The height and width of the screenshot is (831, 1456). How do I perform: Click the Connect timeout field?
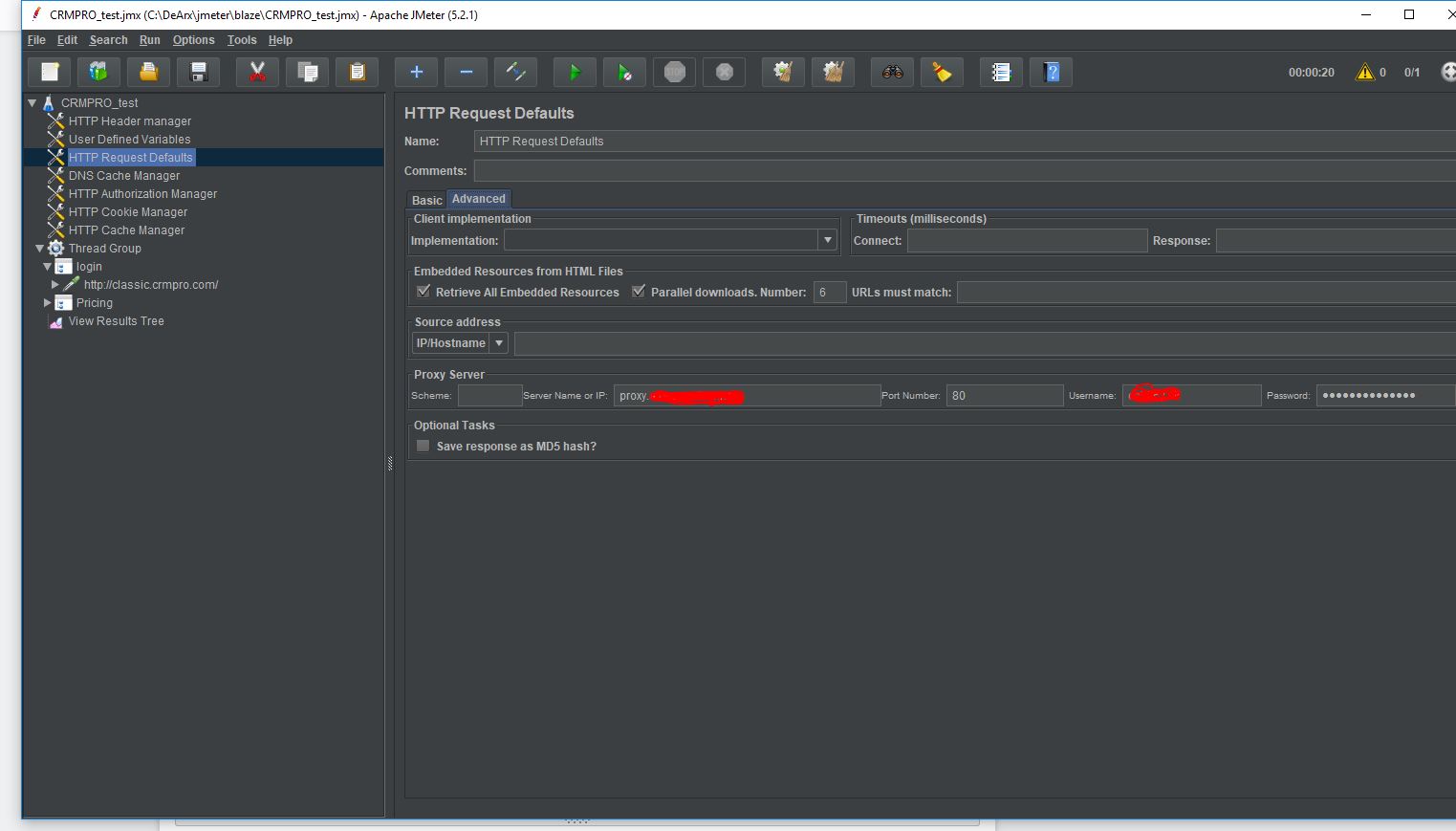tap(1027, 240)
